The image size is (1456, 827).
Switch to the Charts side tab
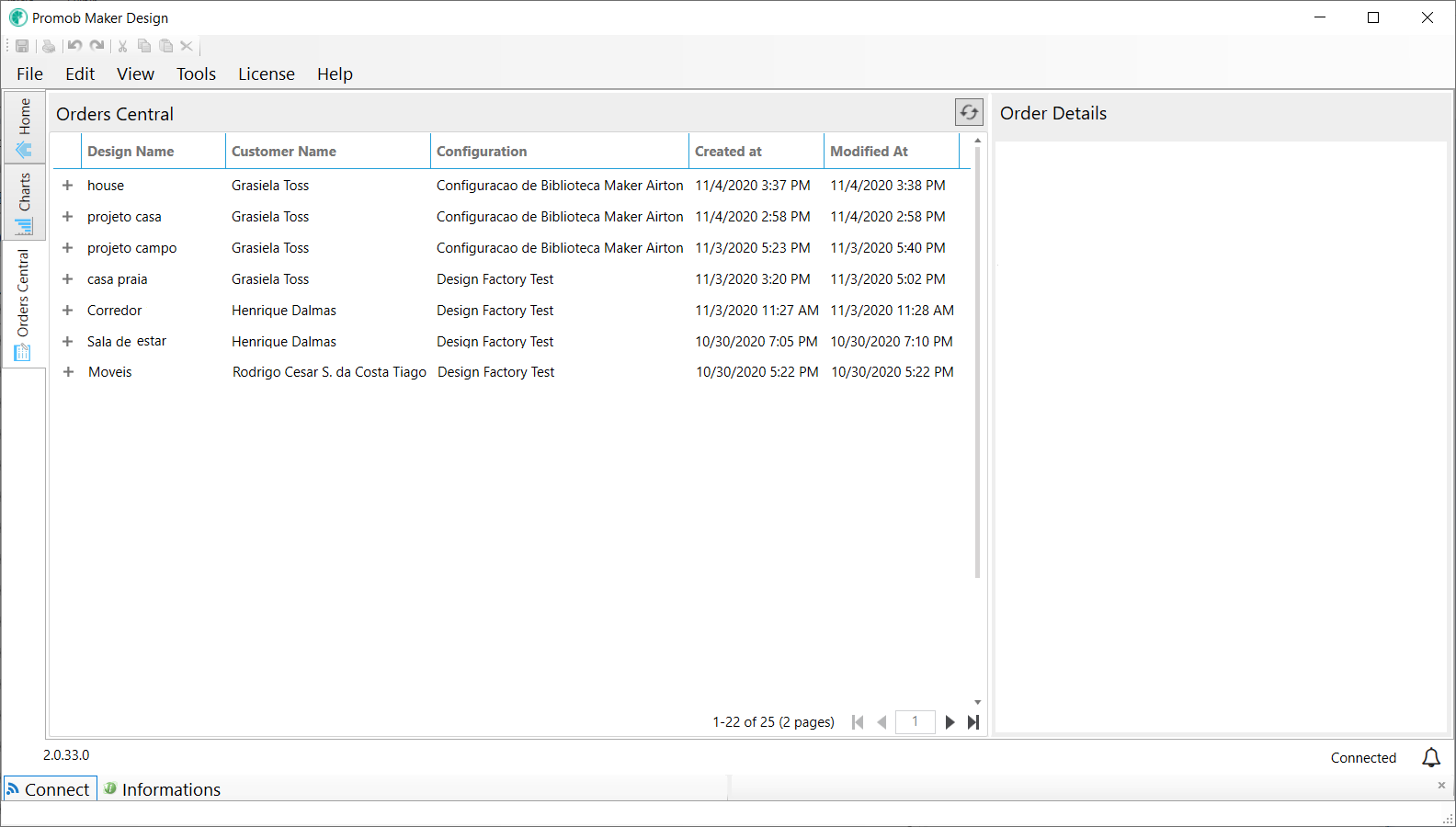[x=24, y=202]
